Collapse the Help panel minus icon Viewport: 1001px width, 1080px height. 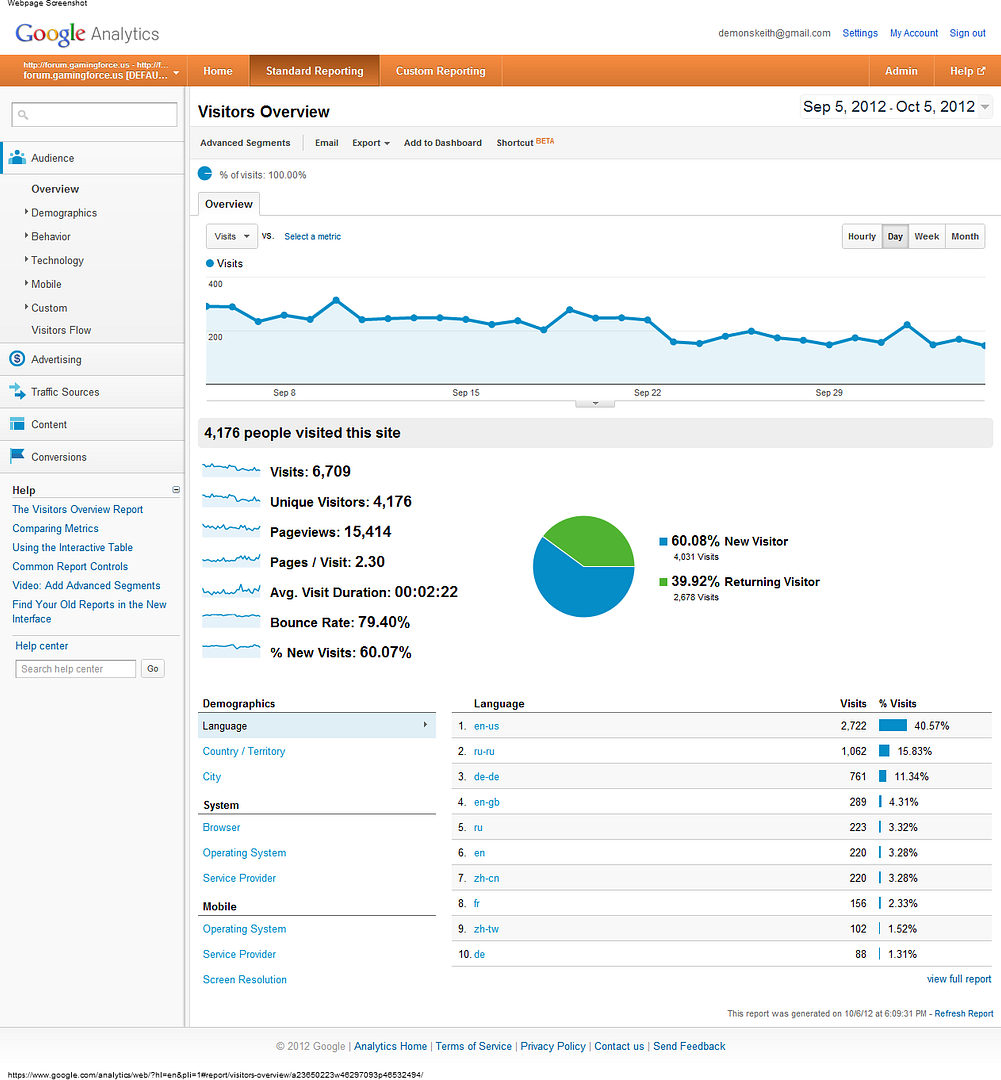tap(176, 490)
